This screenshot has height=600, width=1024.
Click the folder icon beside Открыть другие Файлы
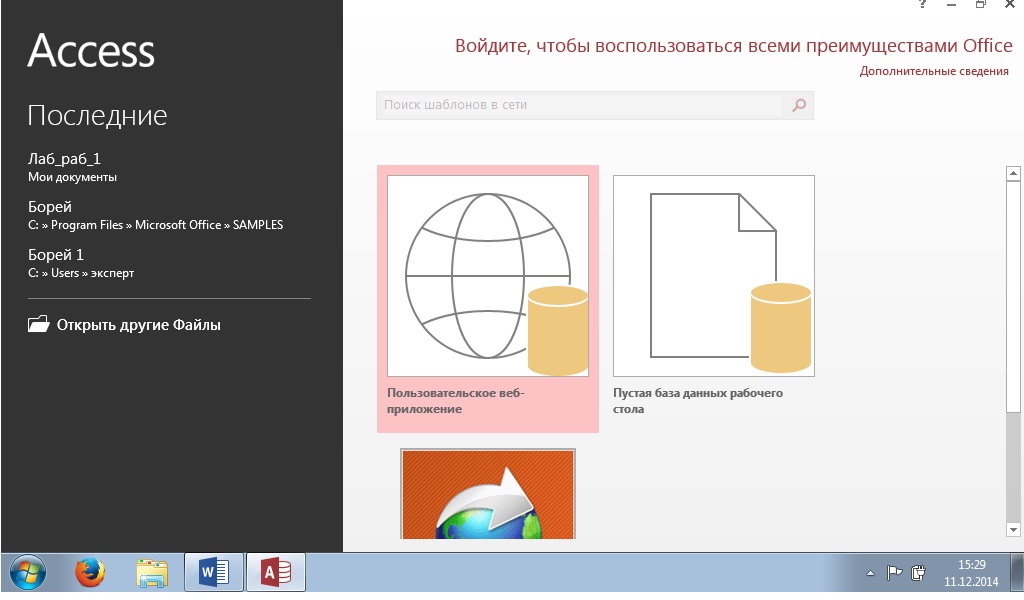[39, 324]
